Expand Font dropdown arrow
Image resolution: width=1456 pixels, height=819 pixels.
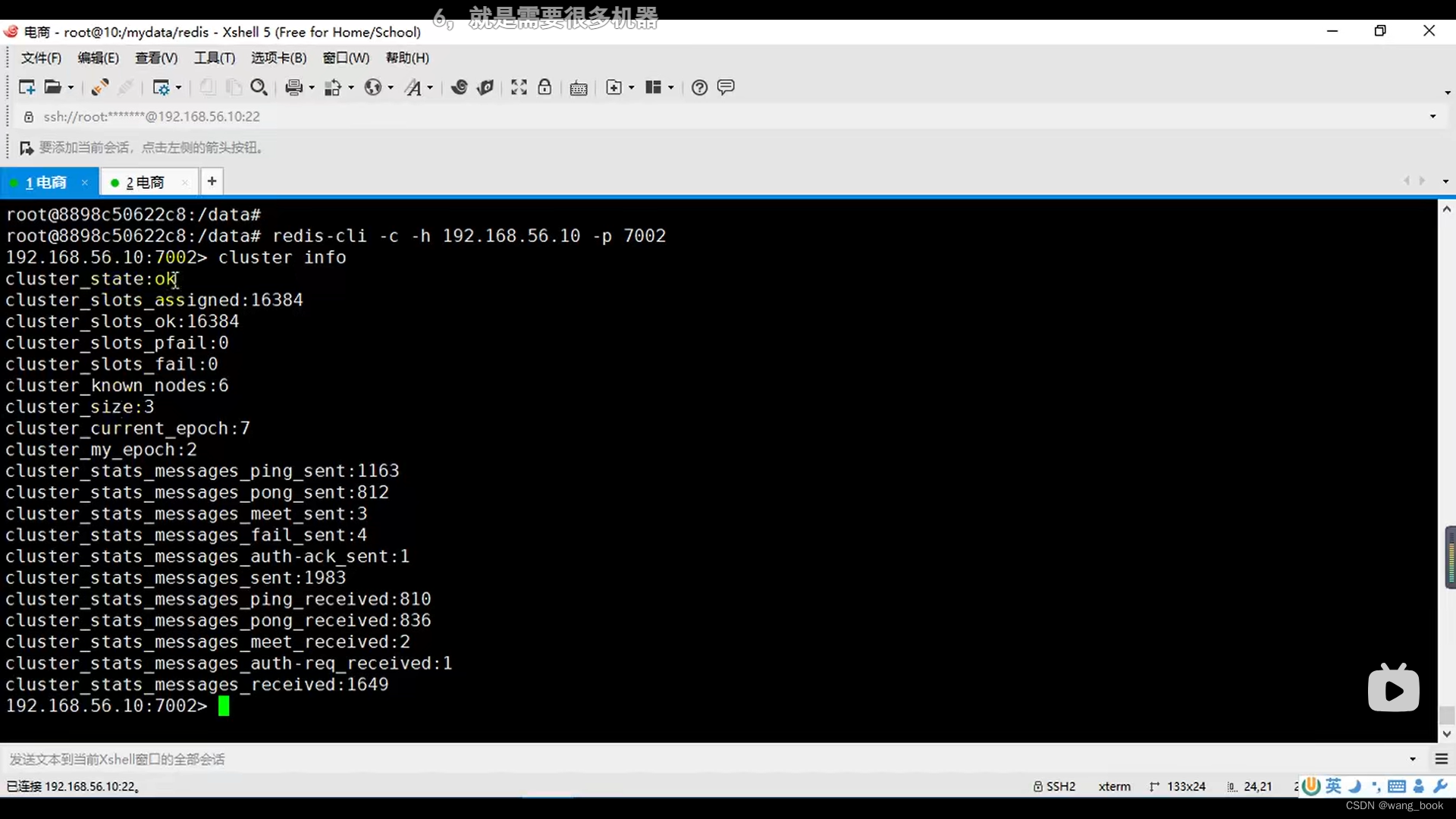[430, 88]
